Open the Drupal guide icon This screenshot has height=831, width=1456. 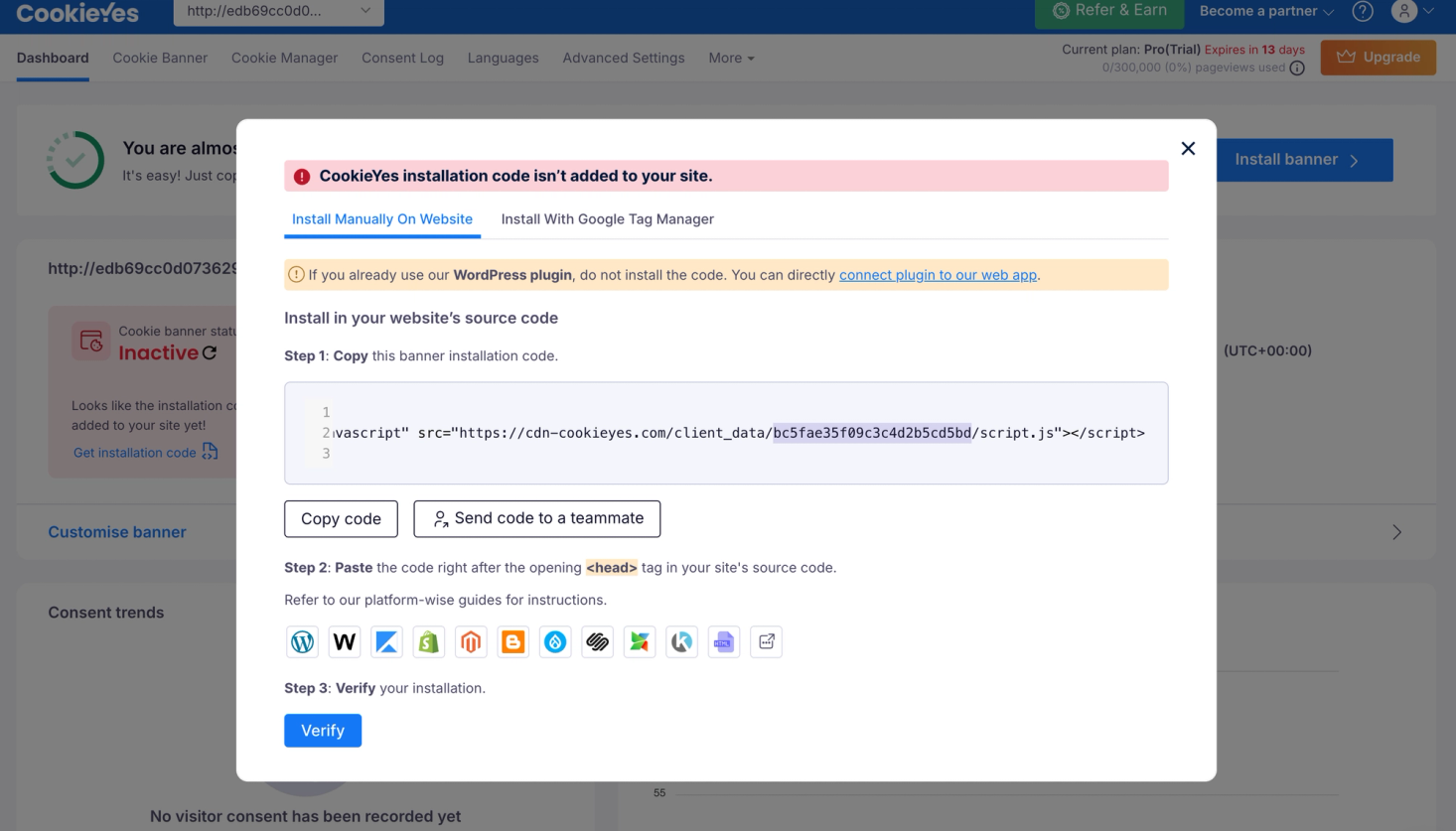[555, 641]
